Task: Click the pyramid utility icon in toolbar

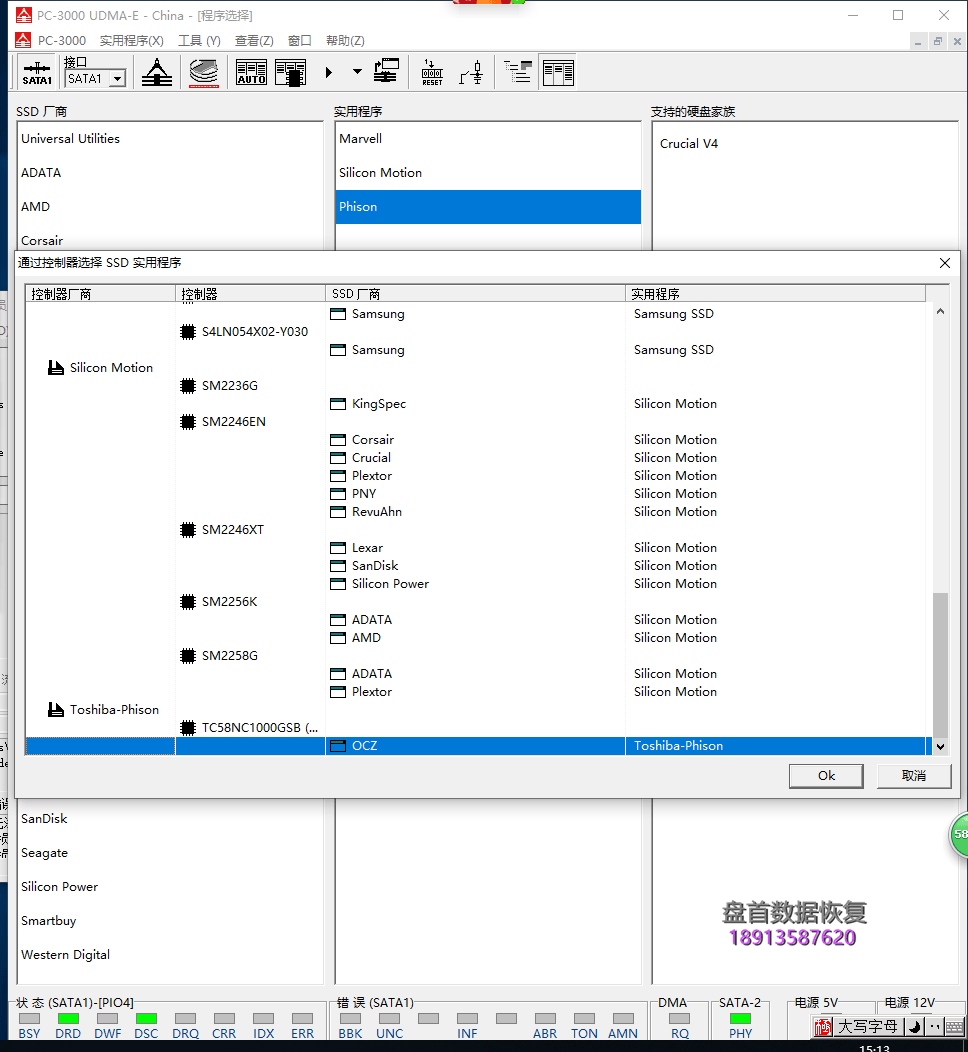Action: (157, 72)
